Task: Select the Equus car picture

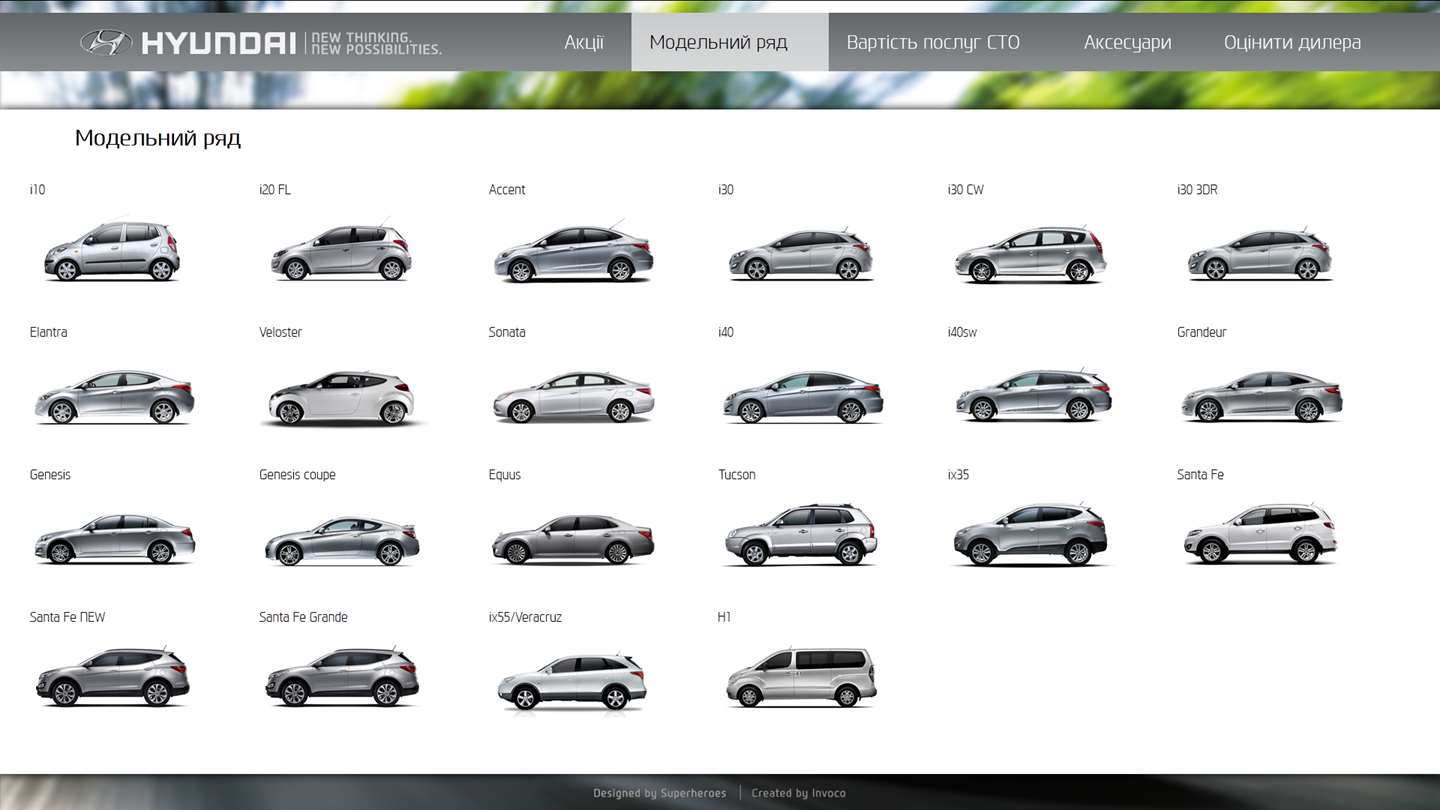Action: [x=573, y=539]
